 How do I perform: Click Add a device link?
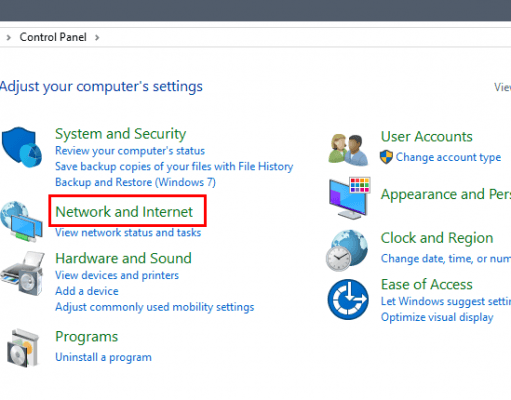87,291
